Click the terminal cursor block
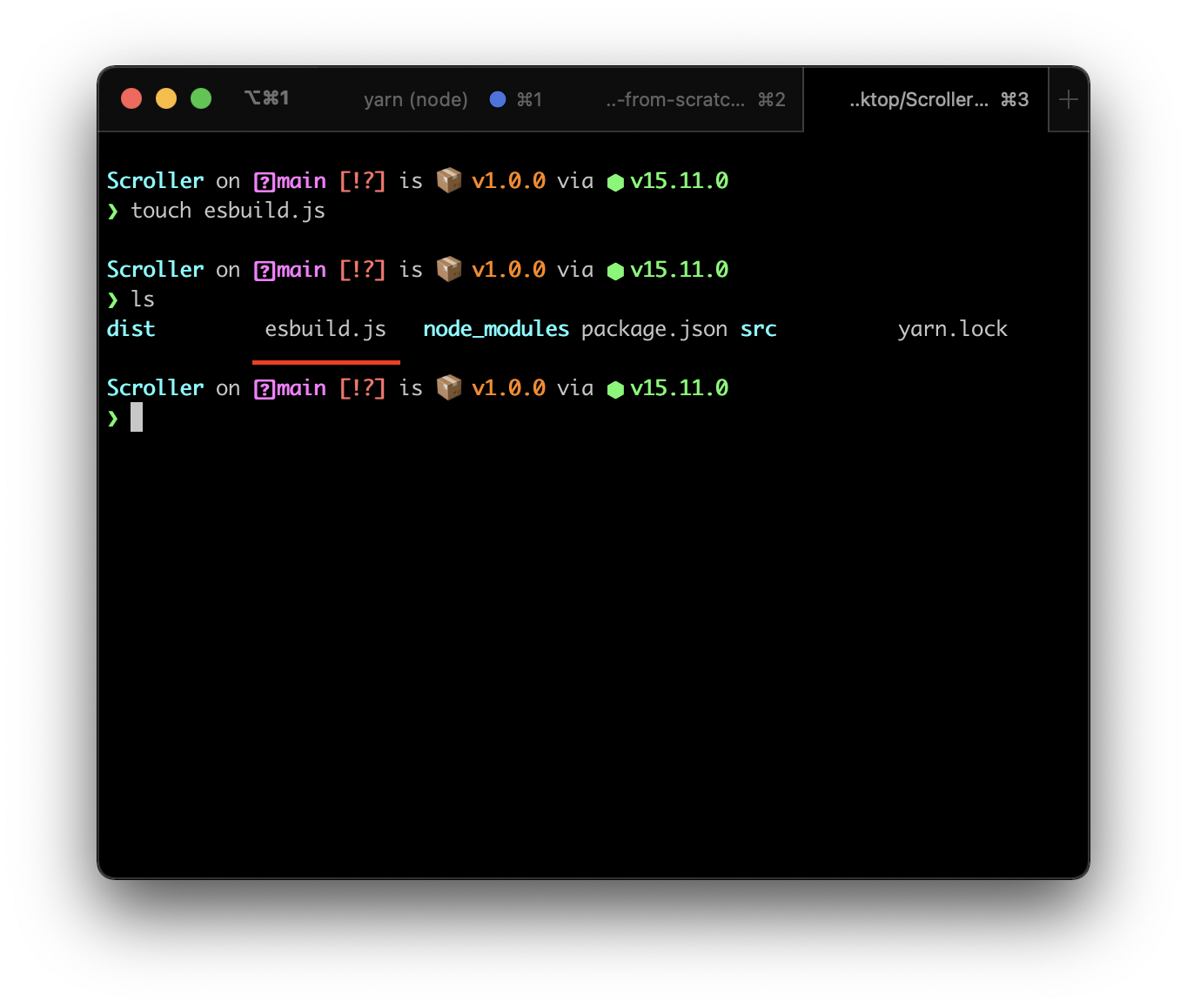Screen dimensions: 1187x1008 click(137, 418)
